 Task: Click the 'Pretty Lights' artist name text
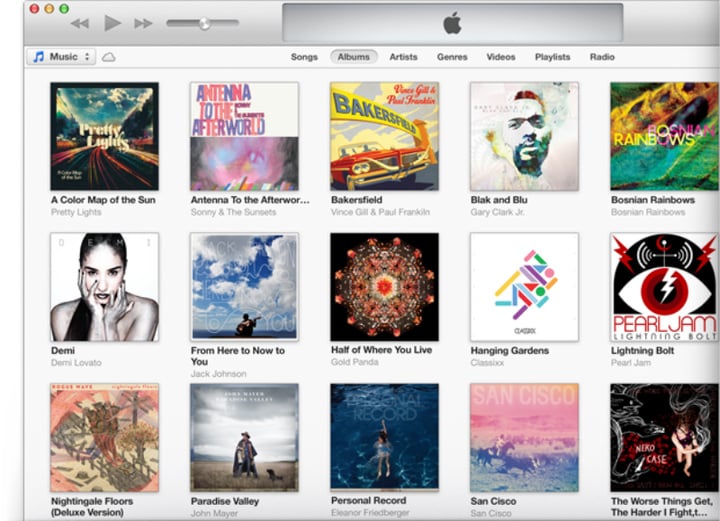(x=76, y=212)
